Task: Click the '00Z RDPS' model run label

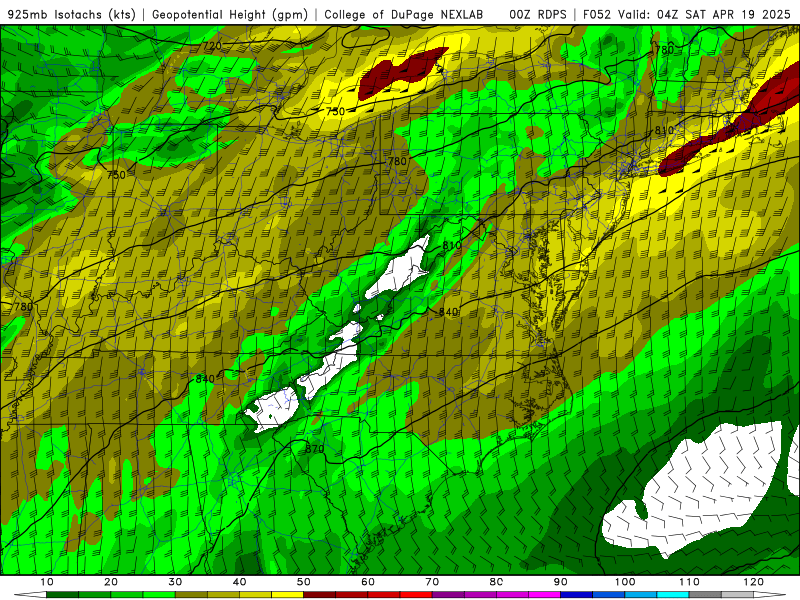Action: point(538,15)
